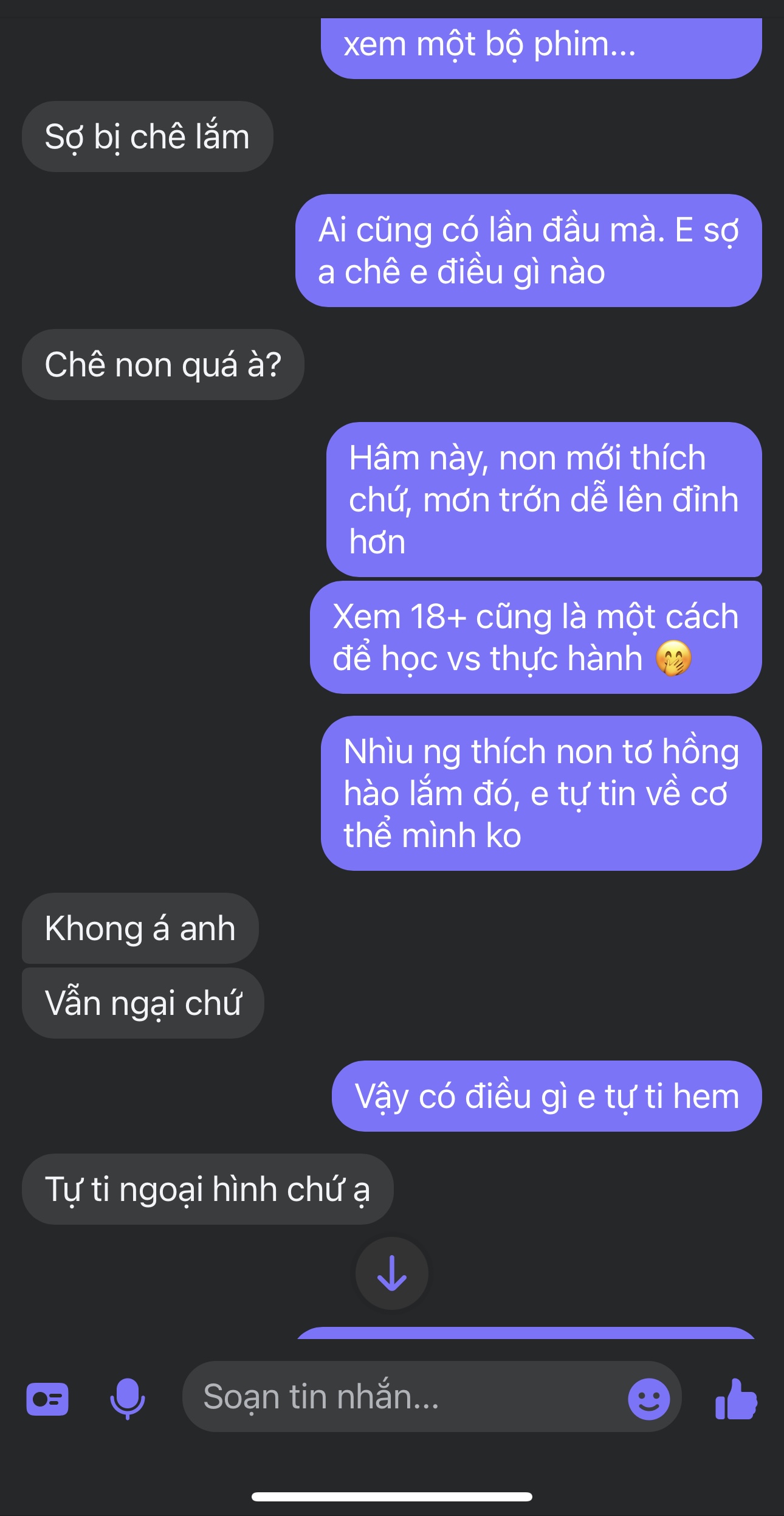The width and height of the screenshot is (784, 1516).
Task: Tap the 'Ai cũng có lần đầu mà' bubble
Action: point(529,251)
